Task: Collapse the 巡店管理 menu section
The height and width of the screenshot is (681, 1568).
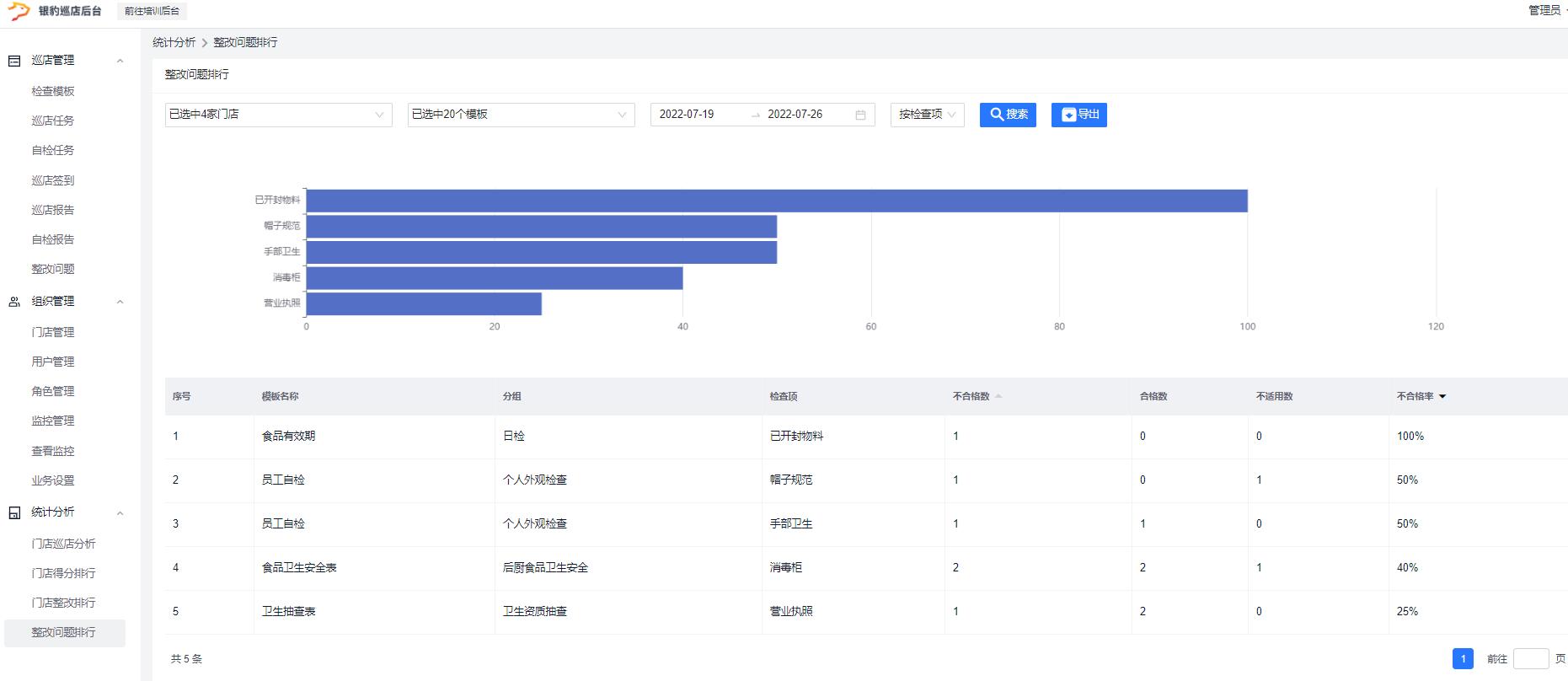Action: tap(120, 61)
